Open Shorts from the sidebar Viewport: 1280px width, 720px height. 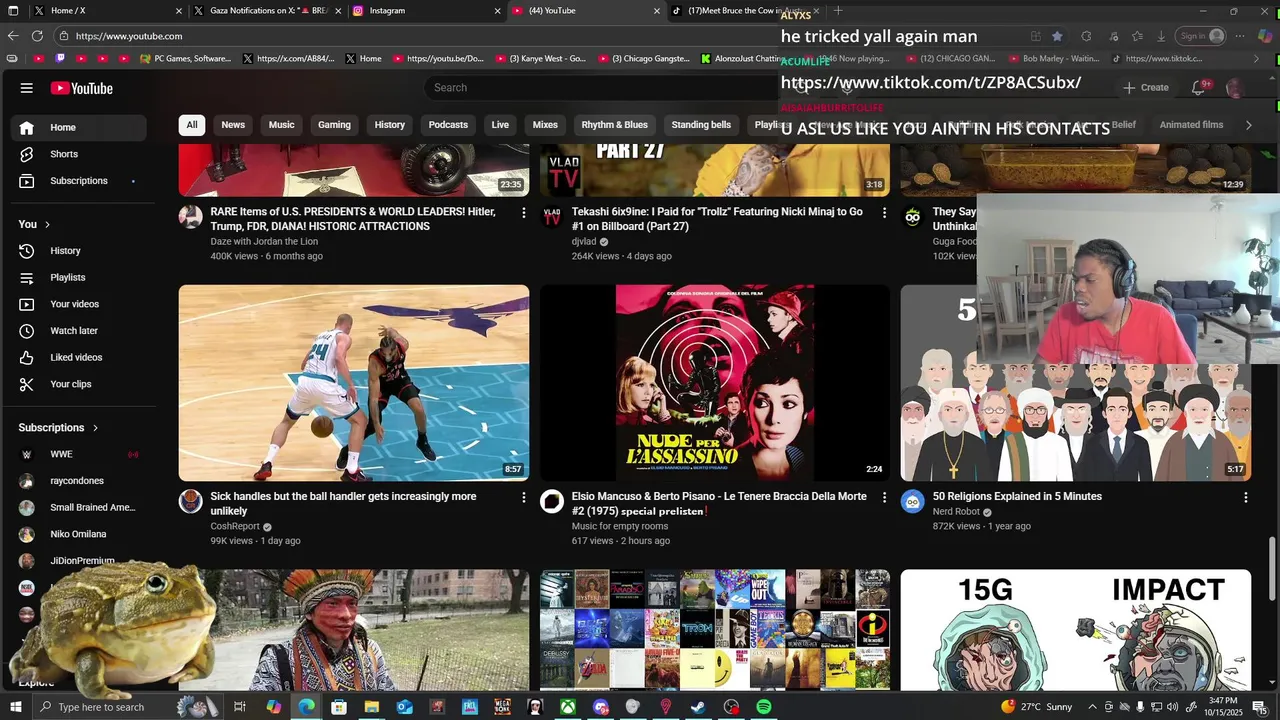click(78, 154)
